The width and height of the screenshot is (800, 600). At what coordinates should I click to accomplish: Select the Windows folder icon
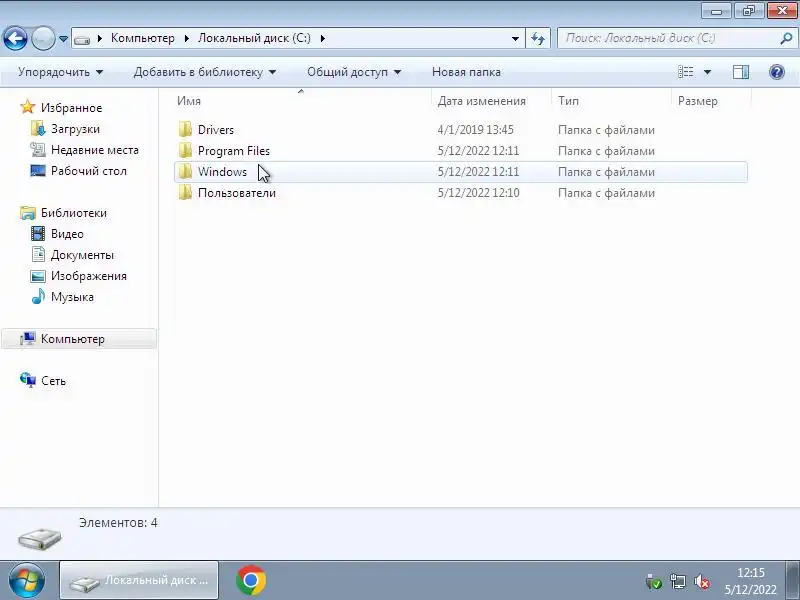click(x=185, y=171)
